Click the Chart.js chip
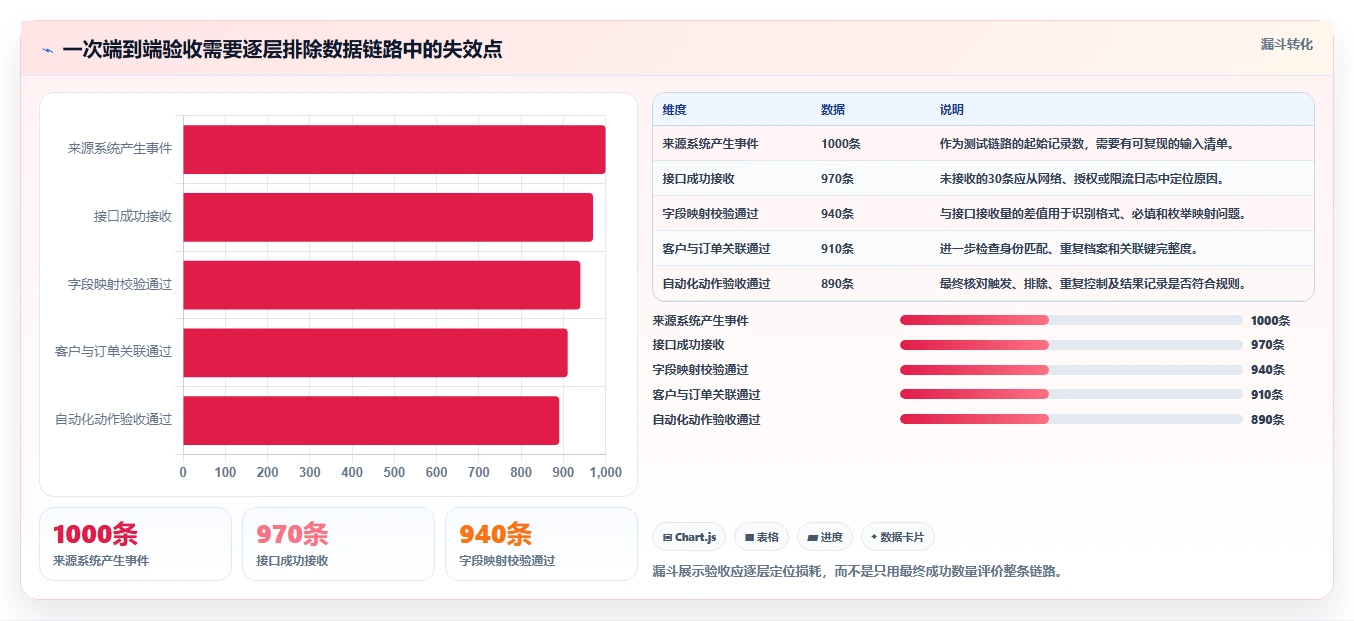 point(690,537)
